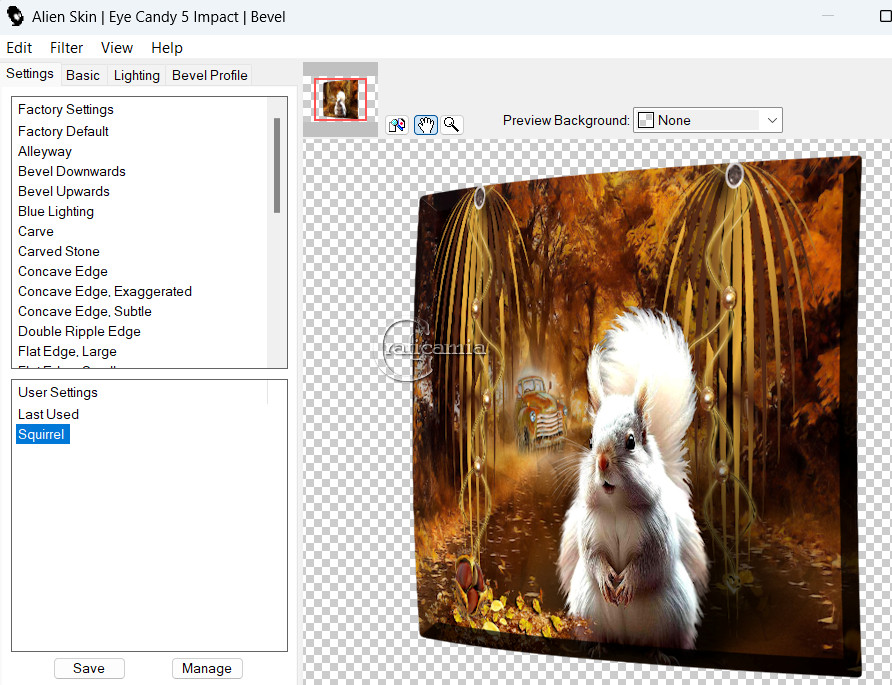This screenshot has width=892, height=685.
Task: Switch to the Basic tab
Action: point(82,75)
